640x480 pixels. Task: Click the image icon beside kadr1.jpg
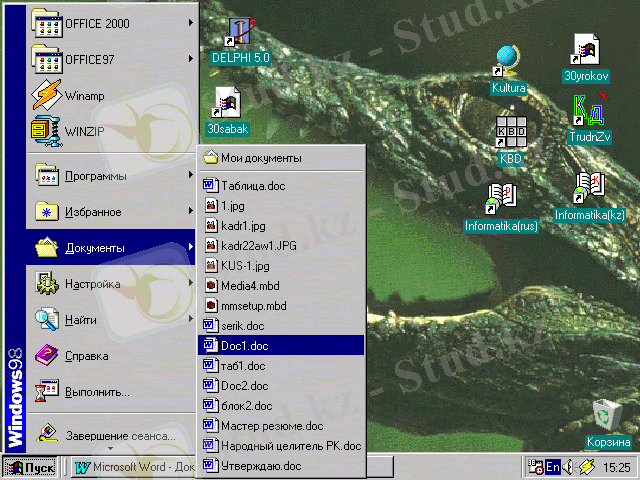(x=211, y=226)
